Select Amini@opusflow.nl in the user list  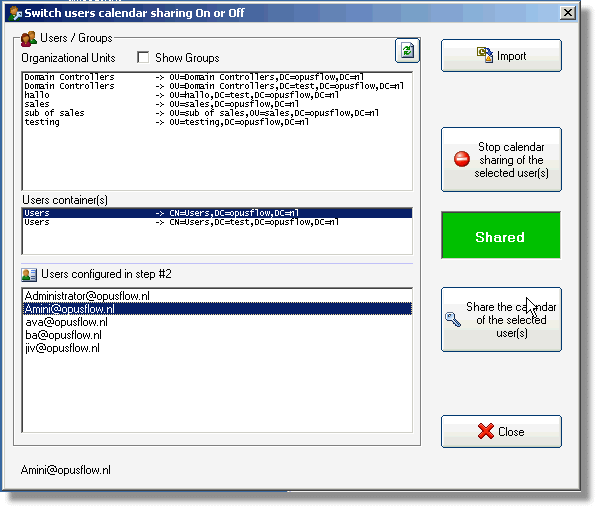[x=217, y=309]
